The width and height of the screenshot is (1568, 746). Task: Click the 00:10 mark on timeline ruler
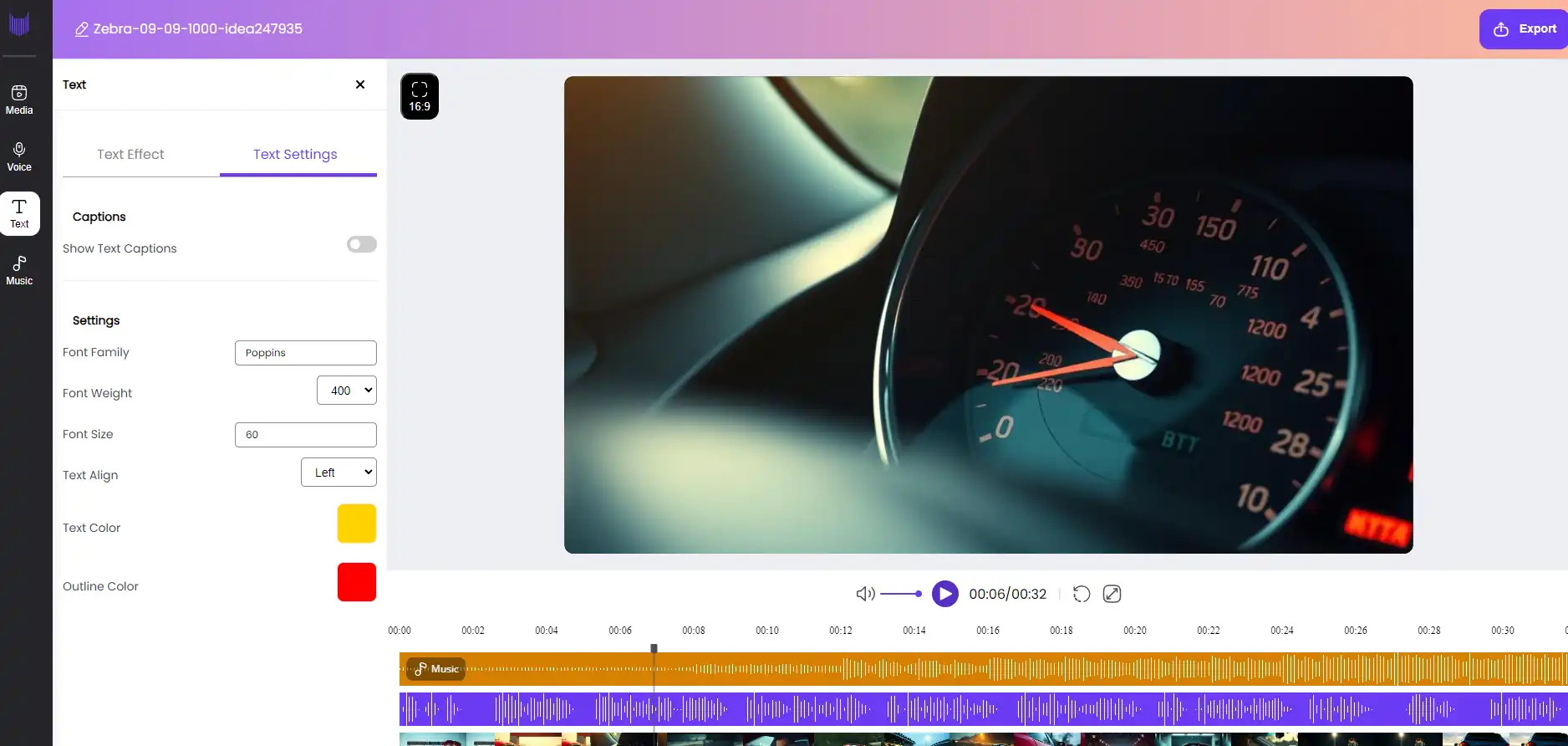[767, 631]
